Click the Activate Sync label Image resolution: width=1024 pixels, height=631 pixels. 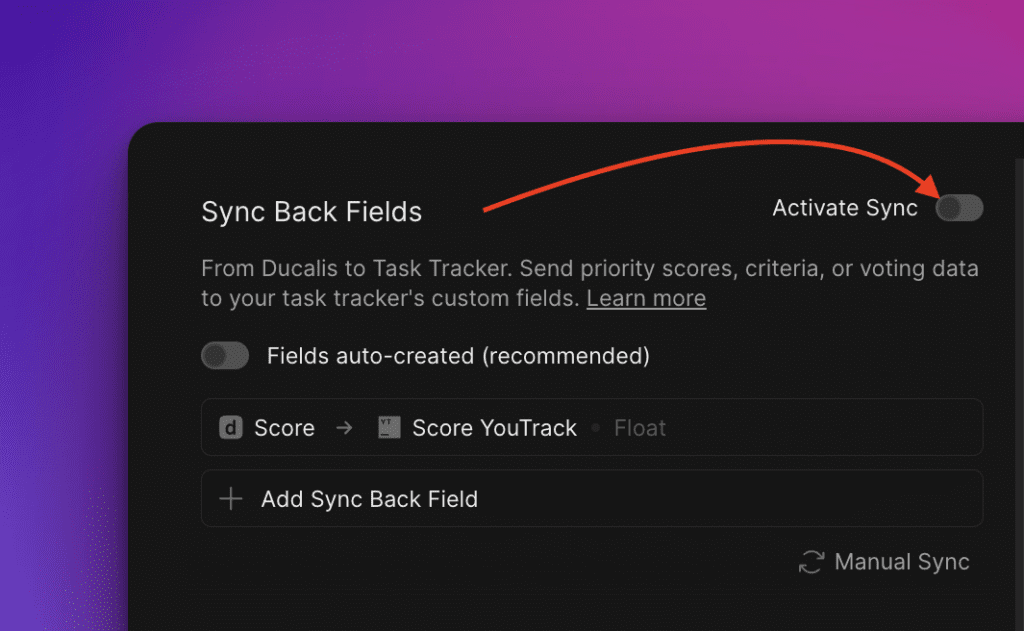pos(844,208)
